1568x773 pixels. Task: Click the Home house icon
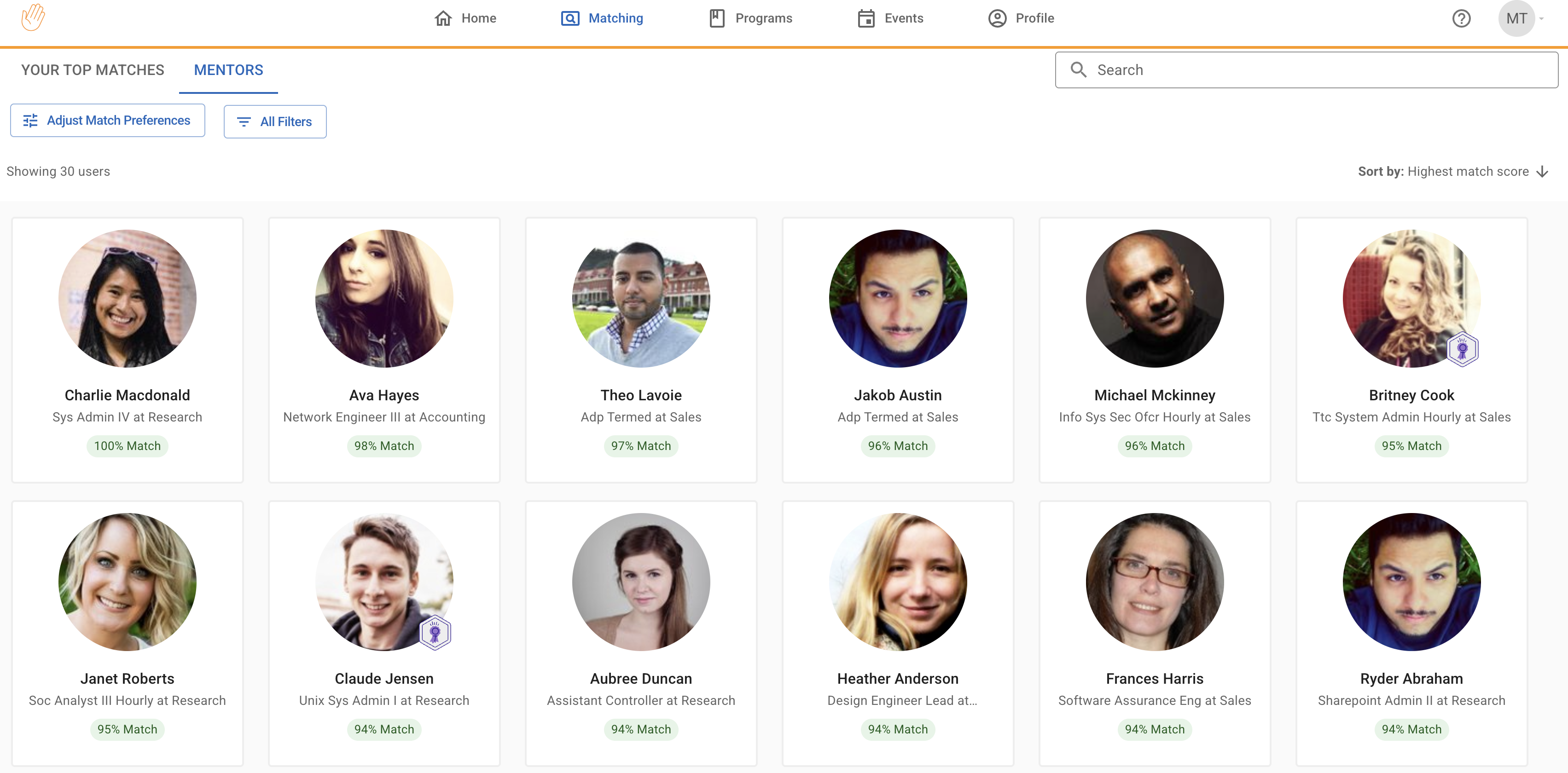tap(443, 18)
